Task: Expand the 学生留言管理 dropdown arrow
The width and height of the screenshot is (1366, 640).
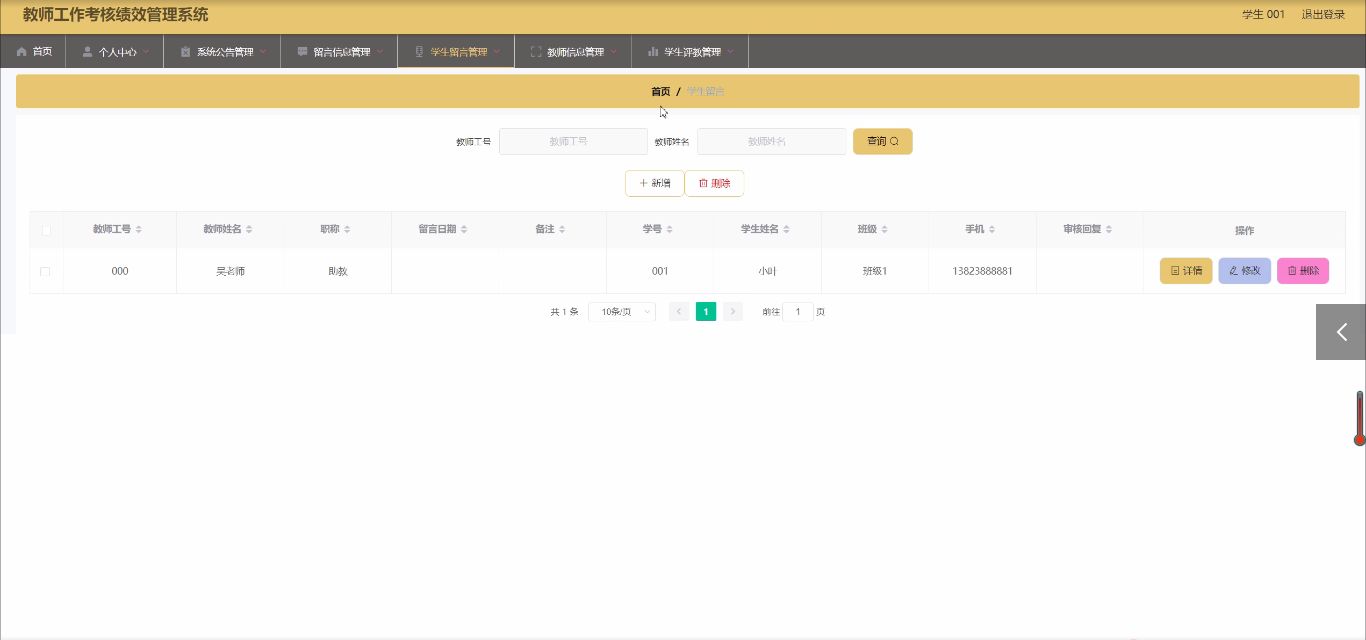Action: (x=497, y=51)
